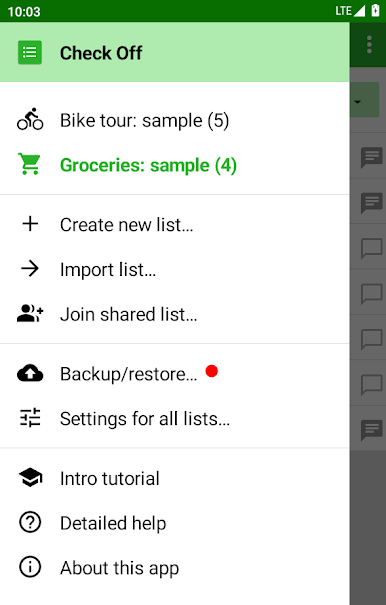Expand the dropdown arrow behind the drawer

(358, 102)
